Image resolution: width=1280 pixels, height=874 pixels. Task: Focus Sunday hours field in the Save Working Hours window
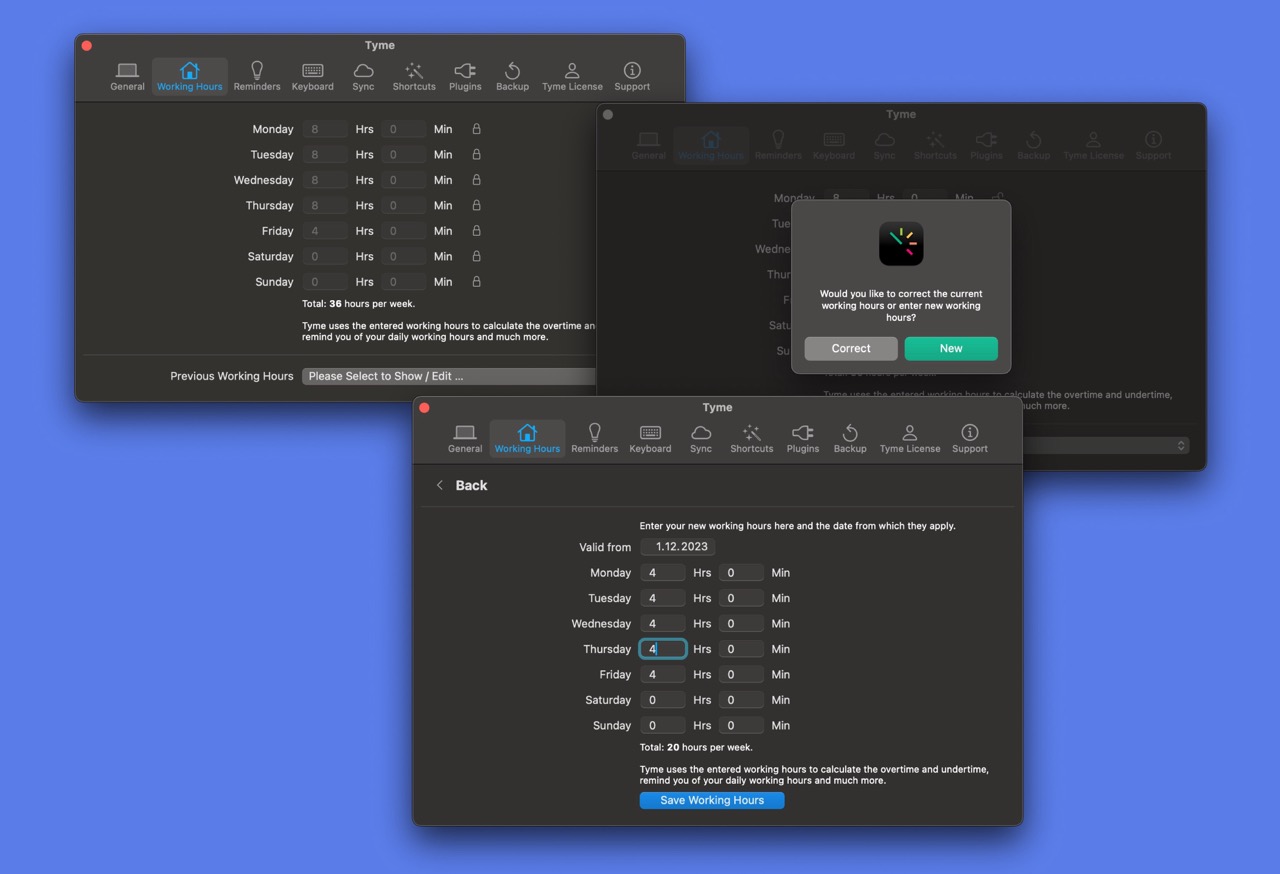[663, 725]
